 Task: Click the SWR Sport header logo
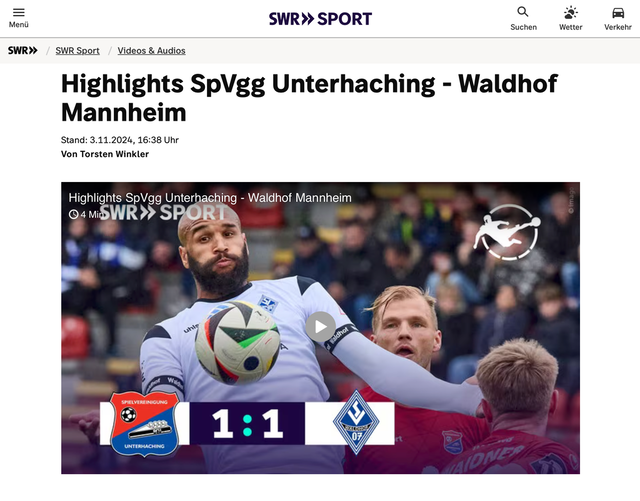point(320,19)
